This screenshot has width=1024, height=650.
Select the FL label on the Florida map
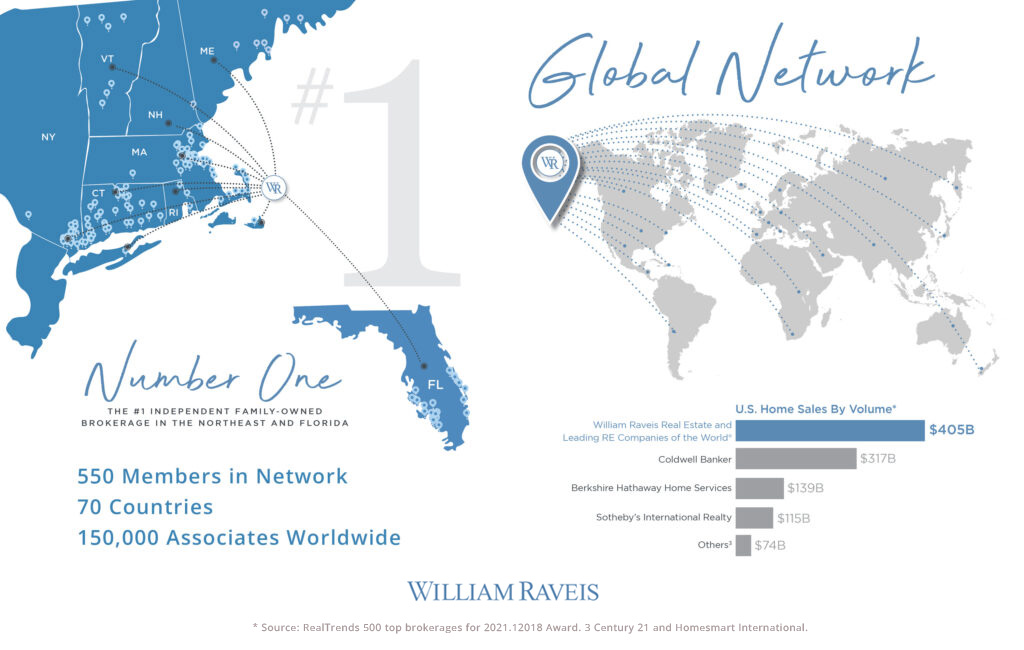(435, 385)
